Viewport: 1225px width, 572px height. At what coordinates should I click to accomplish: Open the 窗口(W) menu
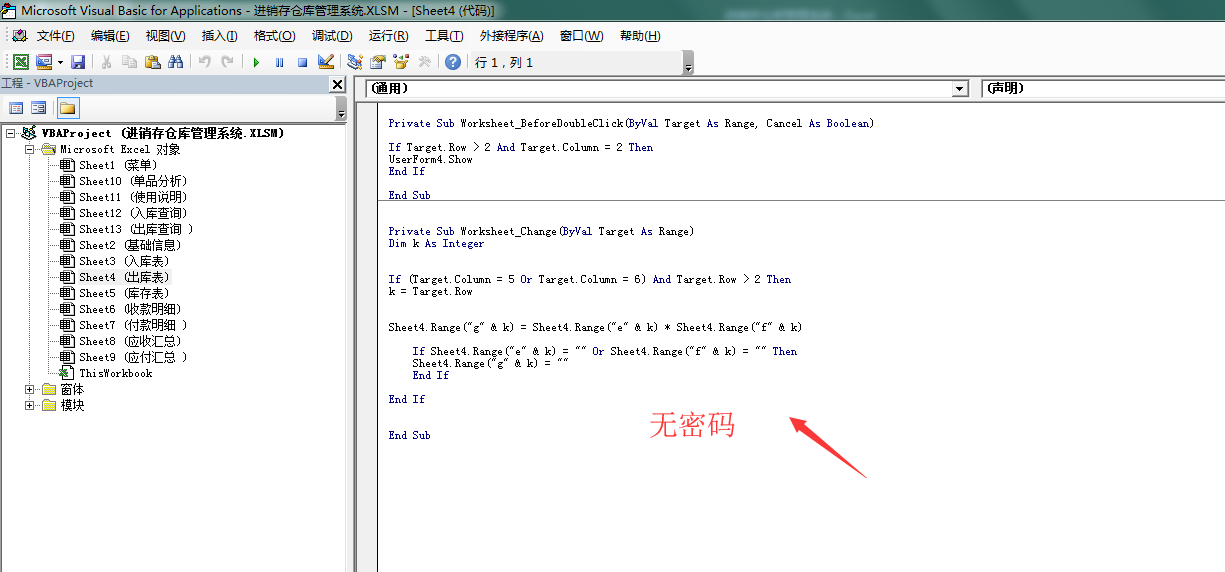[x=581, y=36]
